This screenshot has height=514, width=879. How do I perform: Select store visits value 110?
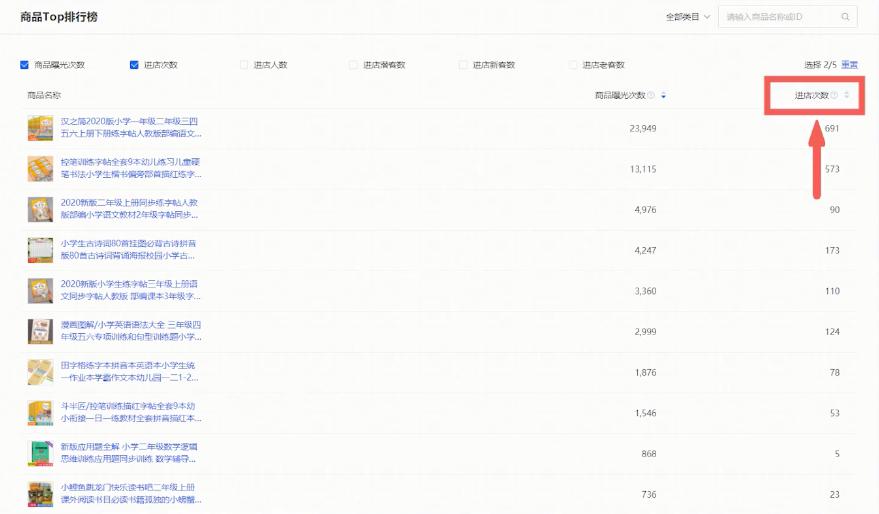coord(832,291)
